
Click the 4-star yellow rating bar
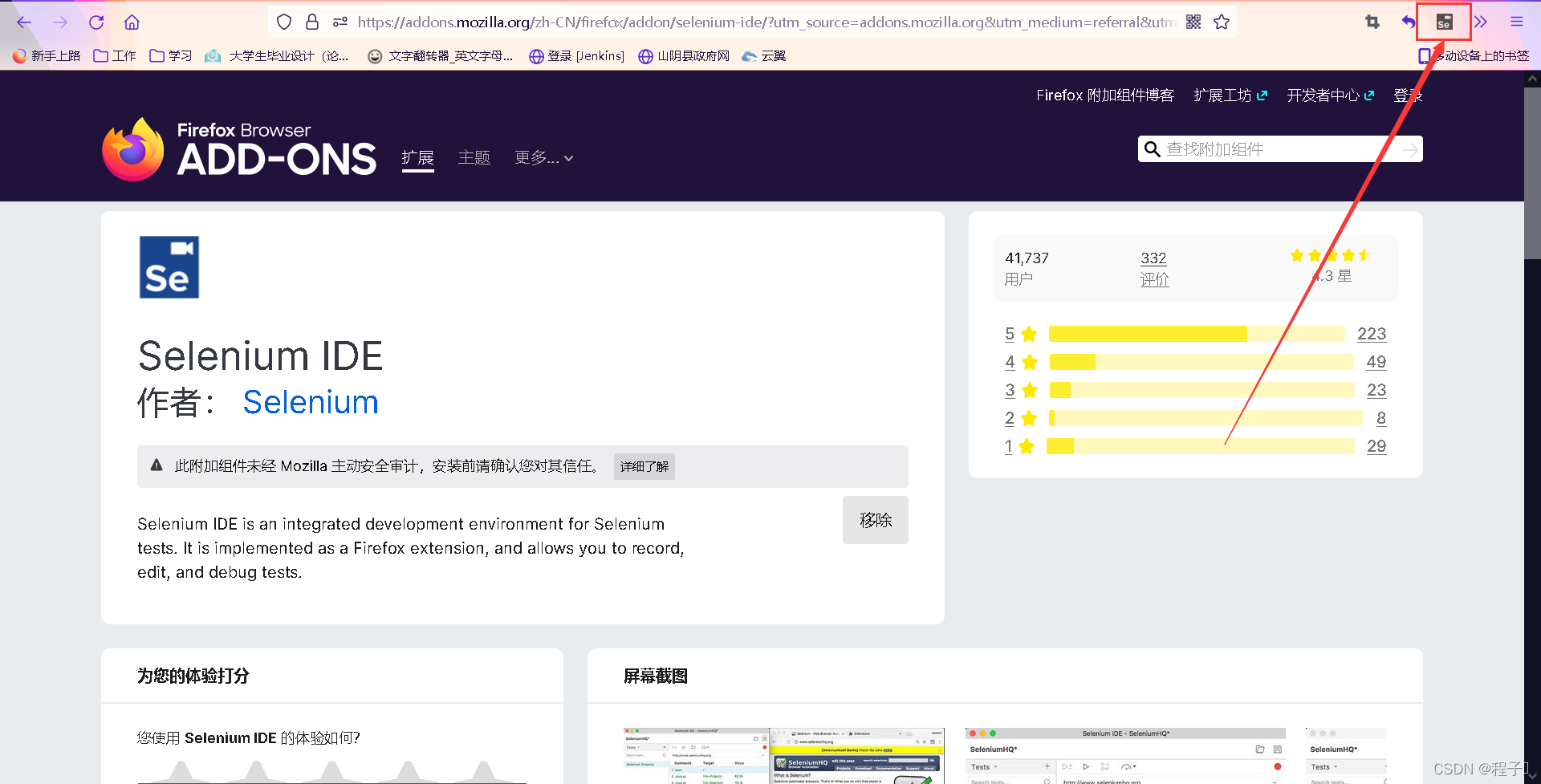pyautogui.click(x=1201, y=362)
